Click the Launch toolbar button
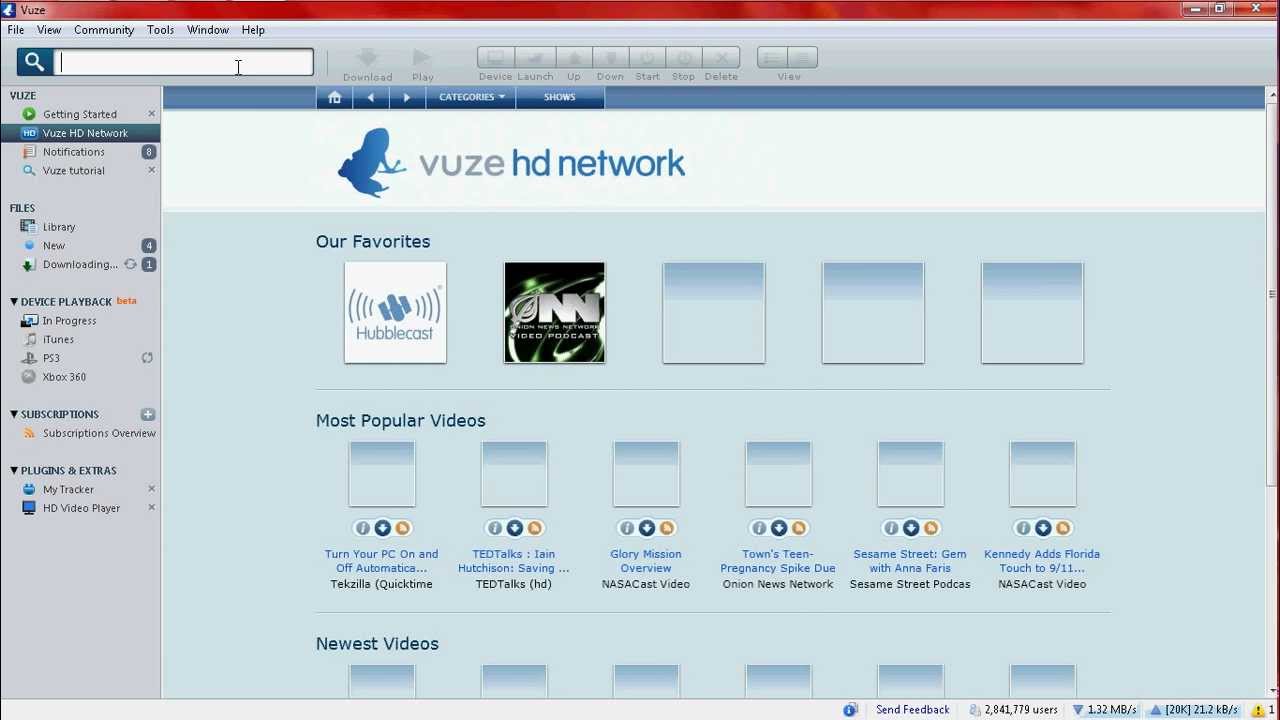1280x720 pixels. tap(535, 58)
